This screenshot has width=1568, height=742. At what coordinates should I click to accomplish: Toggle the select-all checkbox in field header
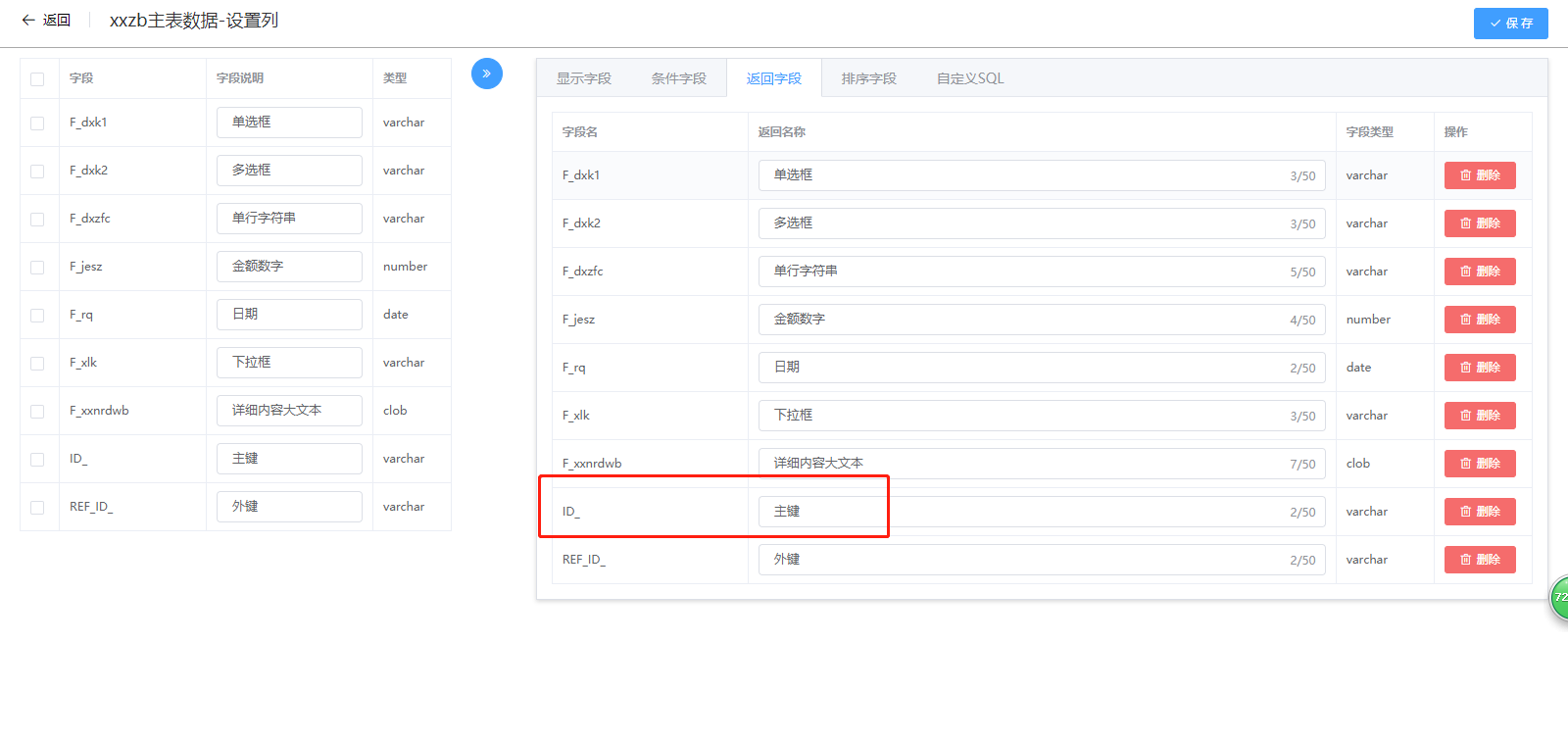(37, 79)
